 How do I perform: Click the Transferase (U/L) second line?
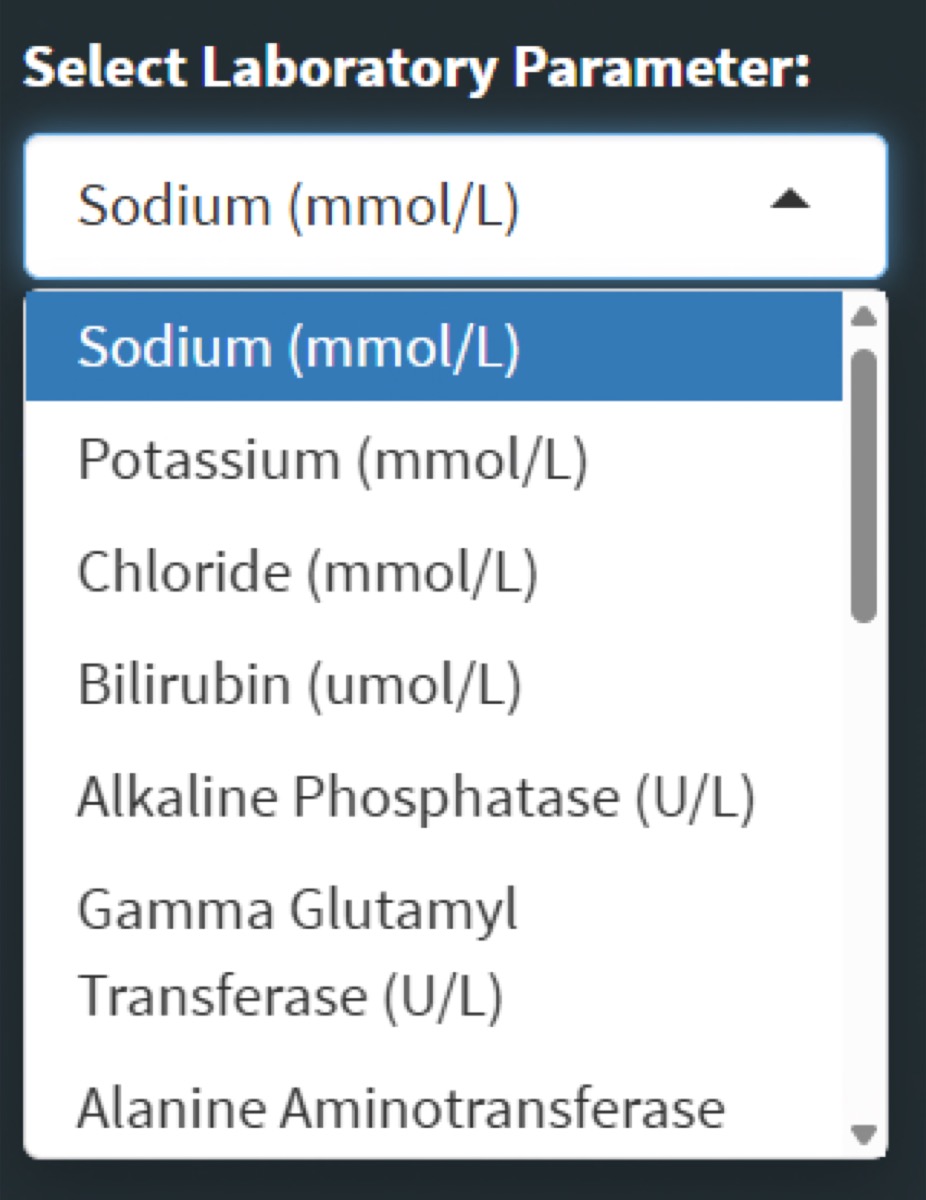(290, 995)
